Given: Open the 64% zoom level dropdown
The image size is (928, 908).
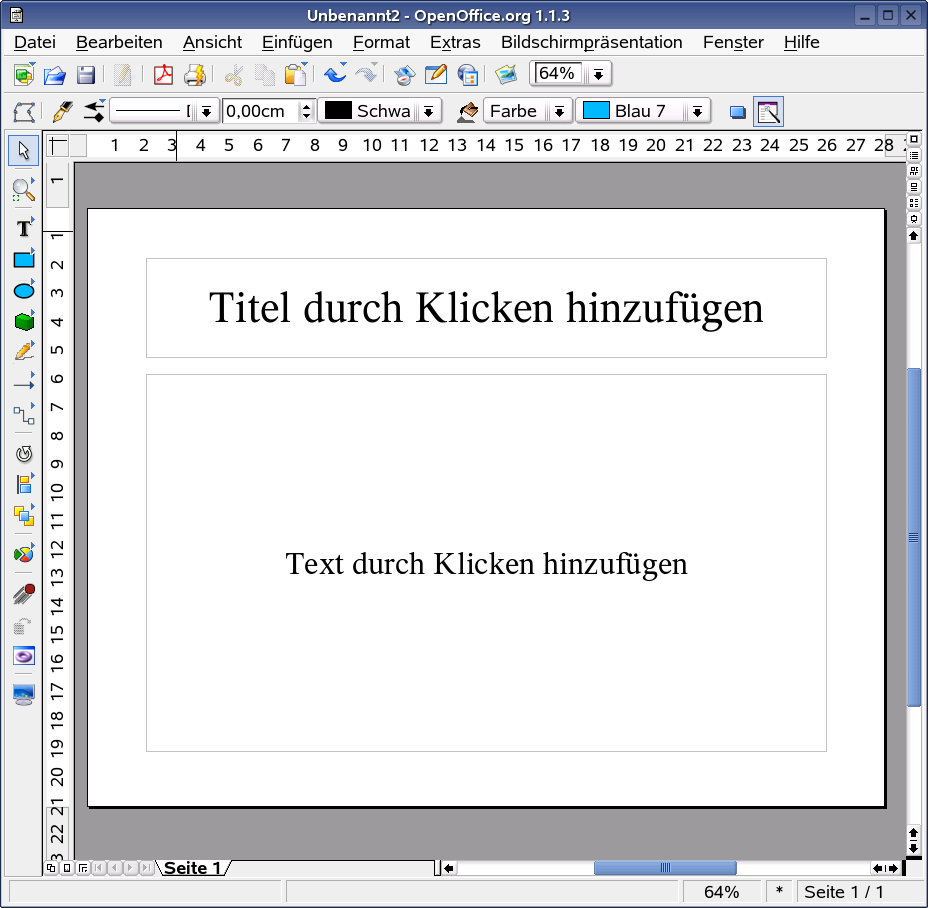Looking at the screenshot, I should (597, 73).
